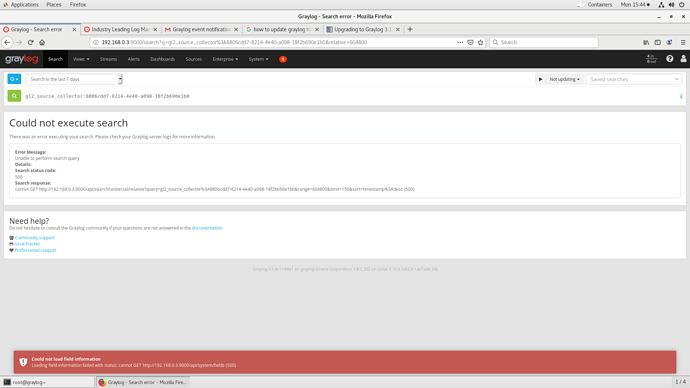This screenshot has height=388, width=690.
Task: Click the Graylog logo
Action: [22, 59]
